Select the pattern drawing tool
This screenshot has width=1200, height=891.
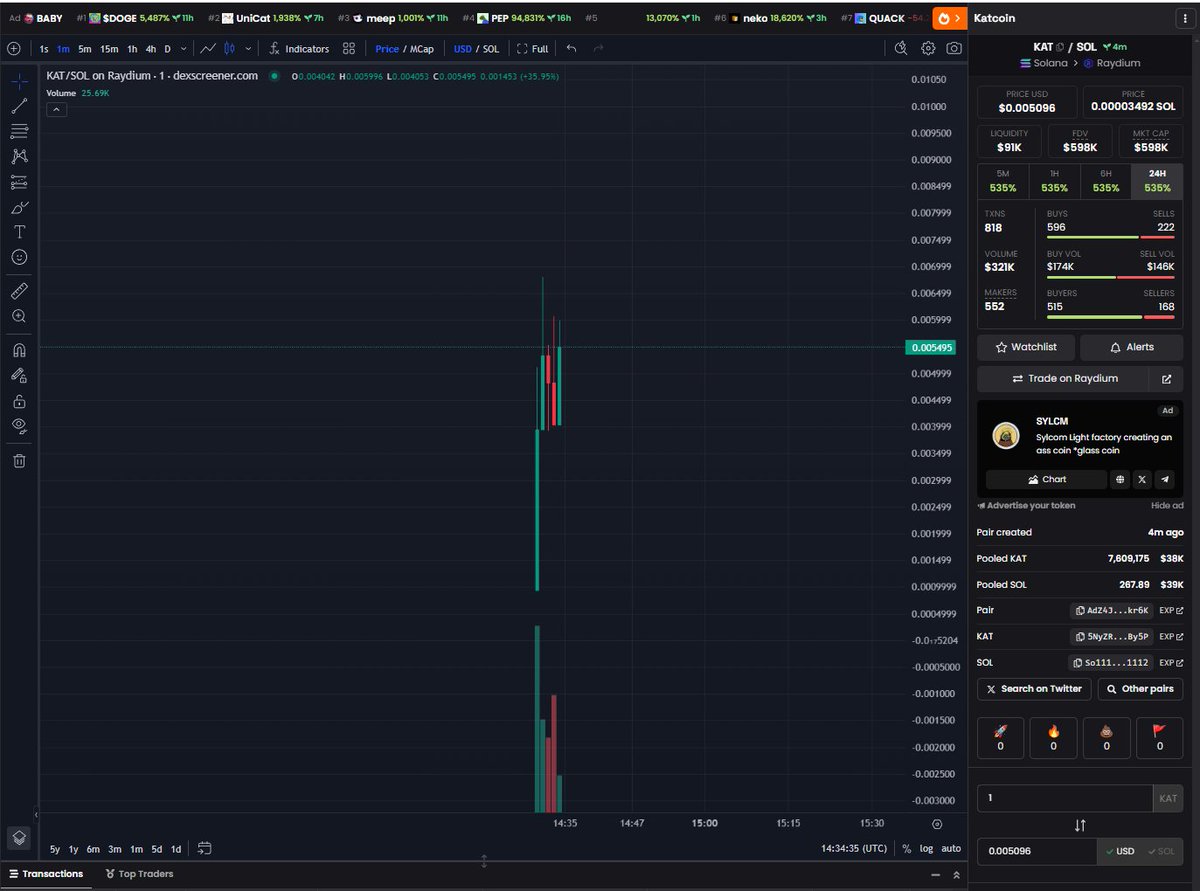19,156
